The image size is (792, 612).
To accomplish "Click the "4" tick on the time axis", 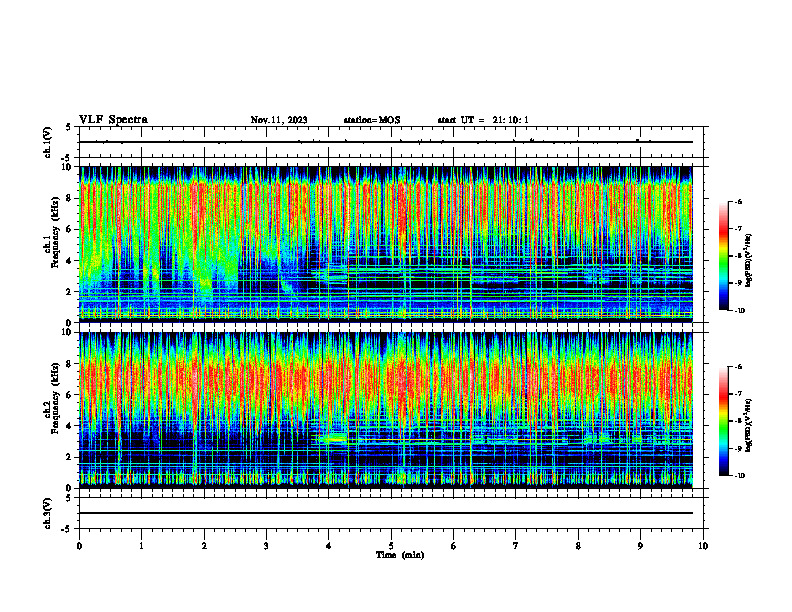I will [x=329, y=546].
